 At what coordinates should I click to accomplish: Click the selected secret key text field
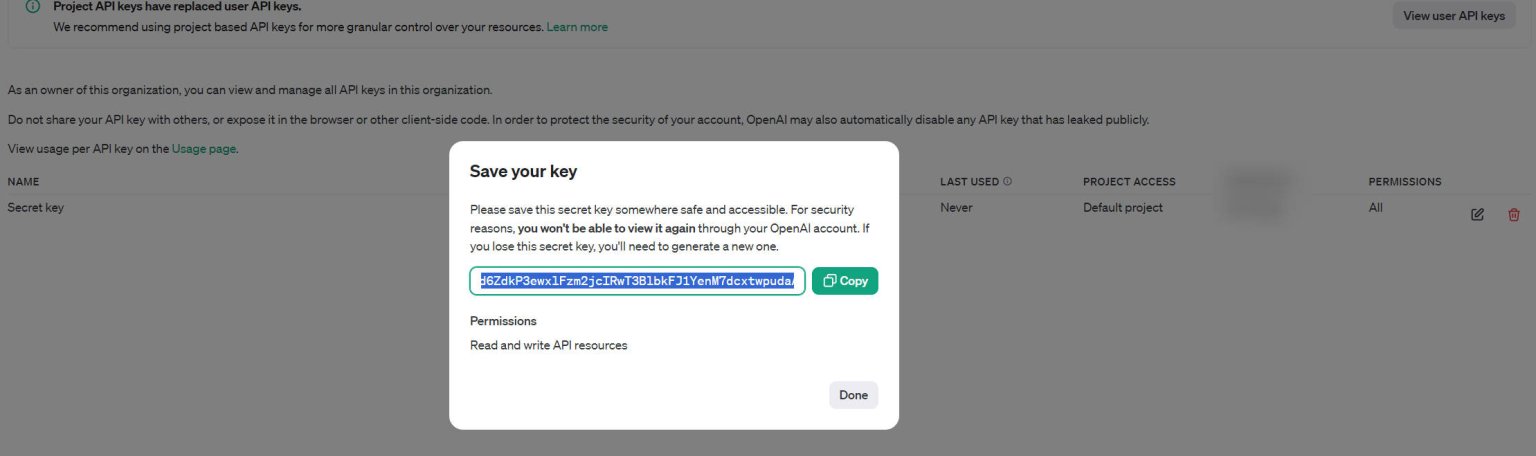pyautogui.click(x=637, y=281)
